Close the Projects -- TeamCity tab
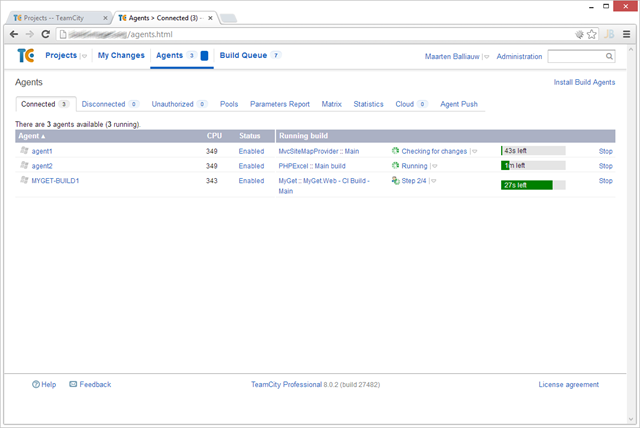 pos(105,18)
